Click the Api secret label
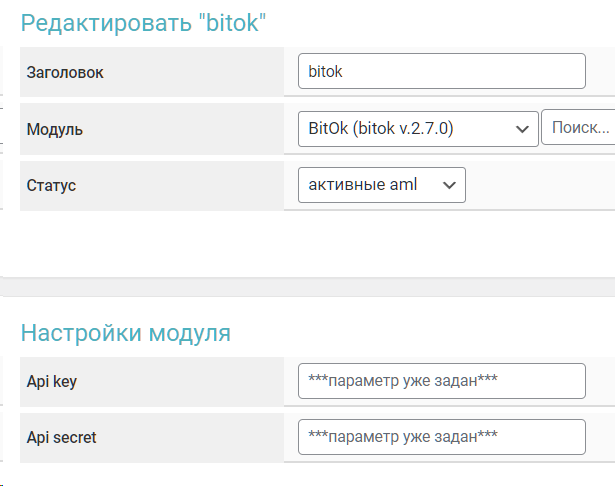The image size is (615, 486). (x=62, y=437)
